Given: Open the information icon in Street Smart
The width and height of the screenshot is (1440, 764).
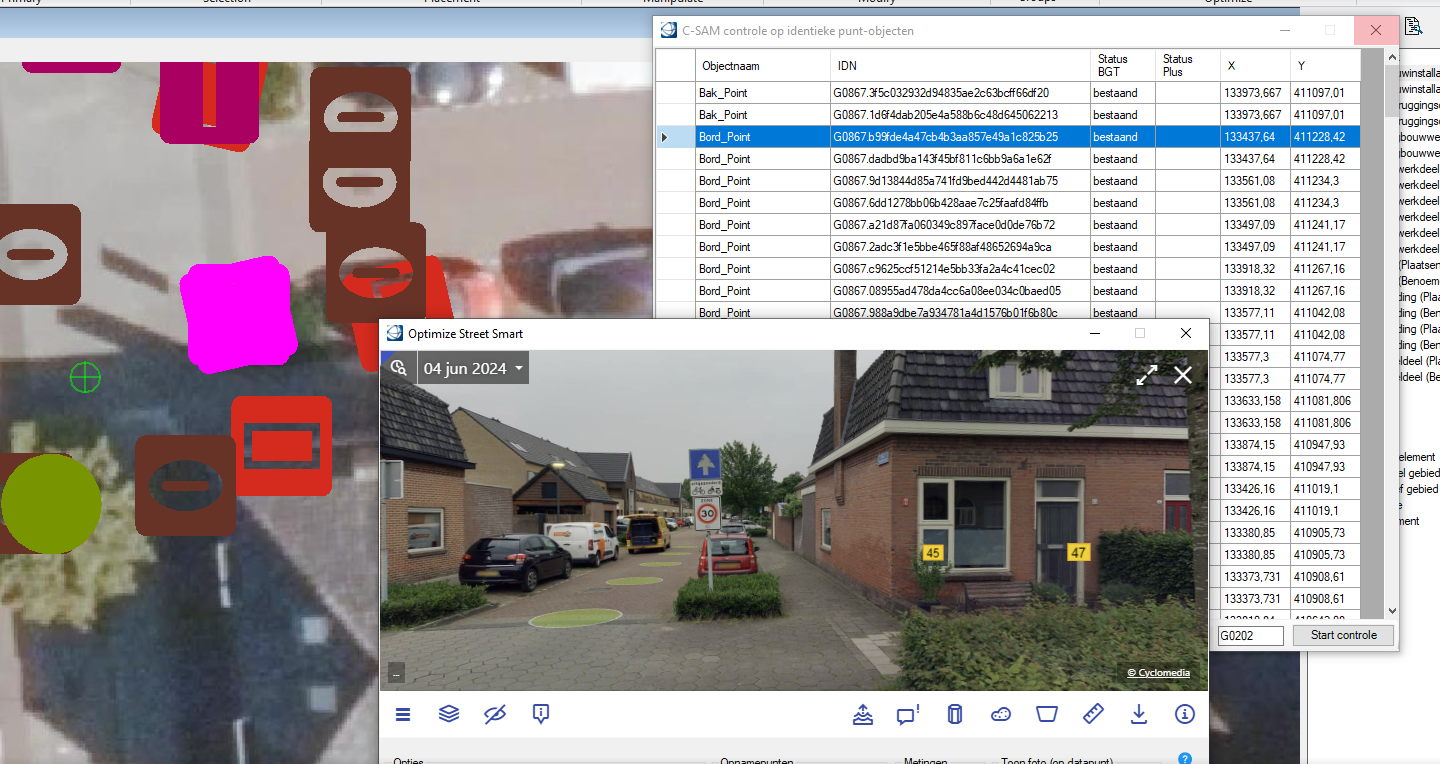Looking at the screenshot, I should coord(1184,714).
